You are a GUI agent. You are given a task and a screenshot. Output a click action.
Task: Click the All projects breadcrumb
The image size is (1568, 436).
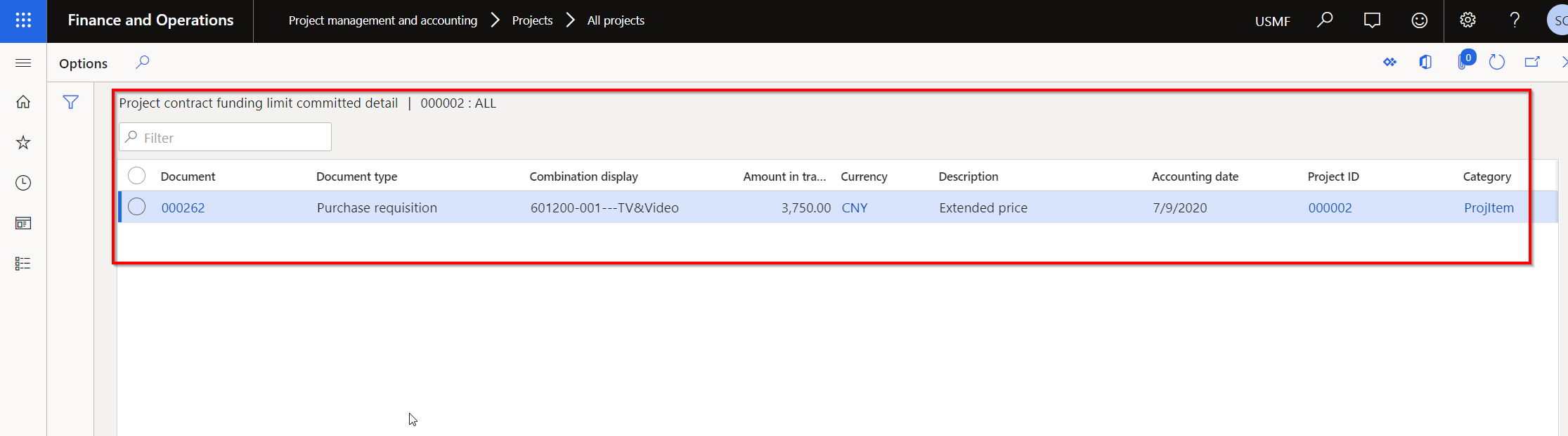[616, 20]
